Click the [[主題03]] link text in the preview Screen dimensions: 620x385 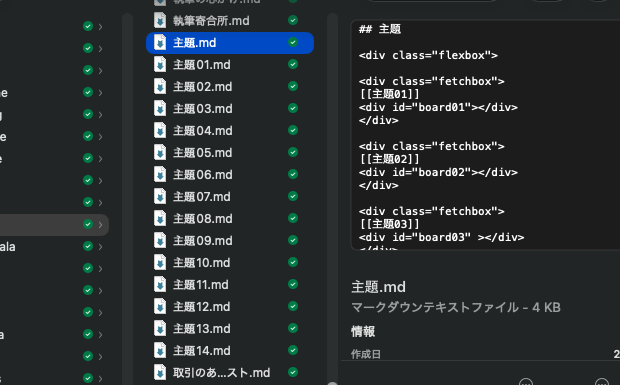[389, 224]
